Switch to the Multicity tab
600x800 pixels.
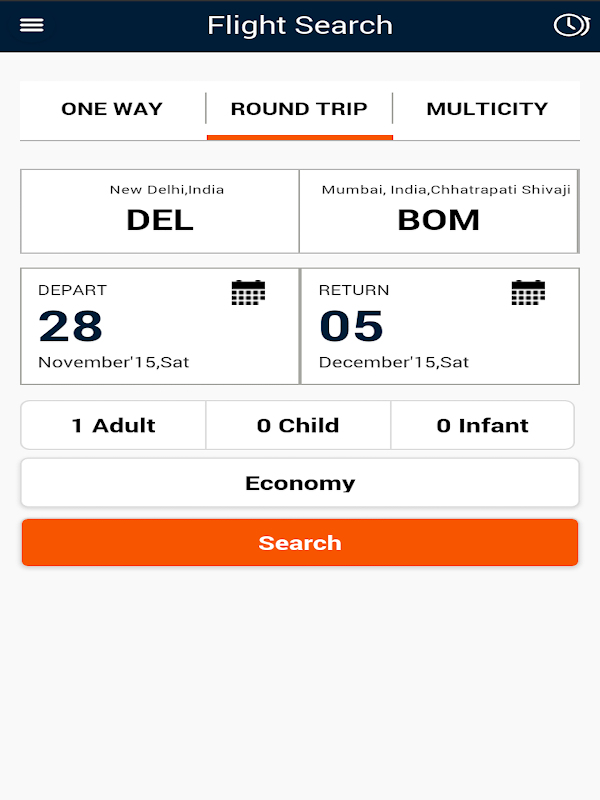pos(487,109)
